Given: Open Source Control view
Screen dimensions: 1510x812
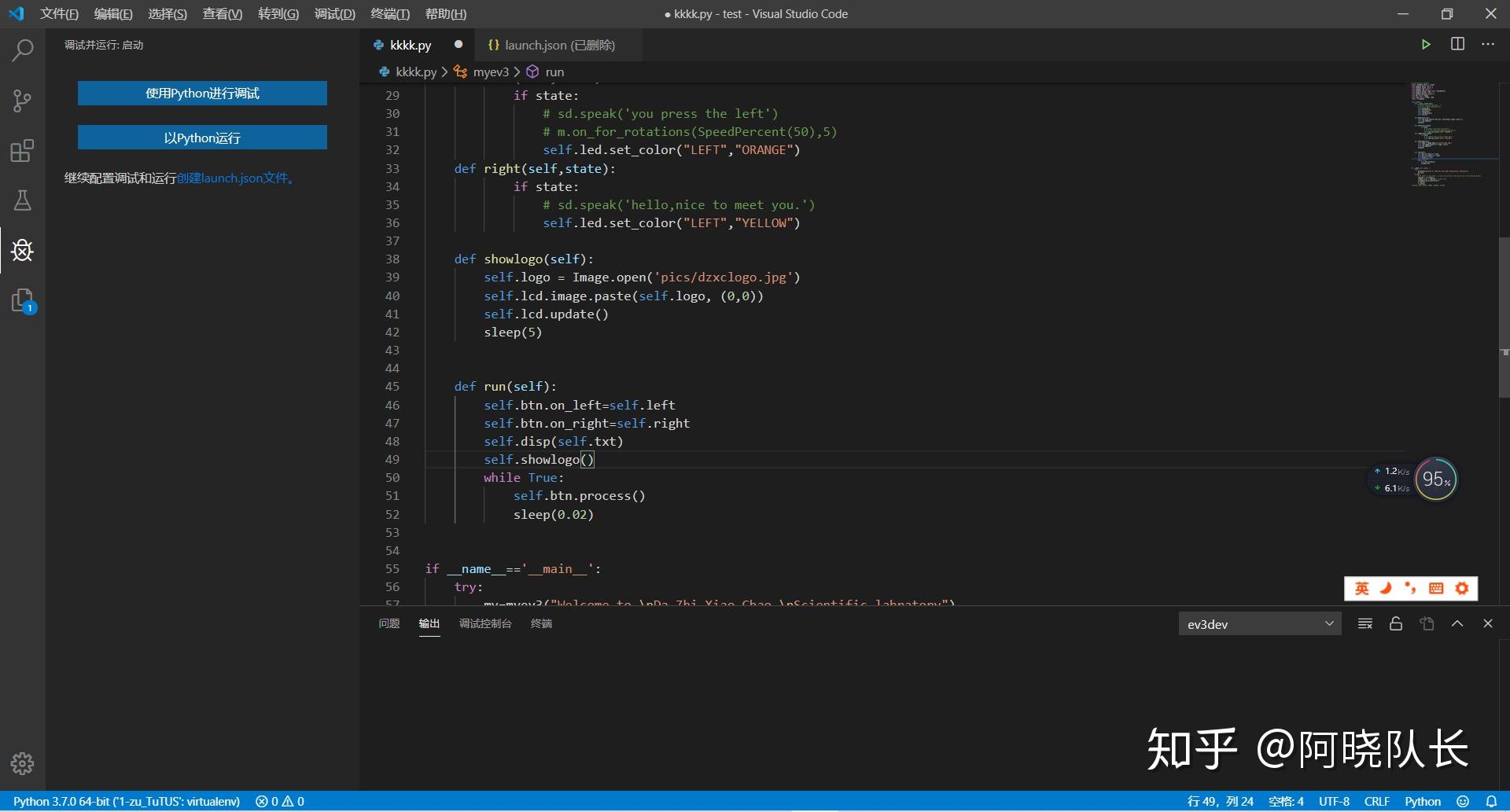Looking at the screenshot, I should pyautogui.click(x=21, y=101).
